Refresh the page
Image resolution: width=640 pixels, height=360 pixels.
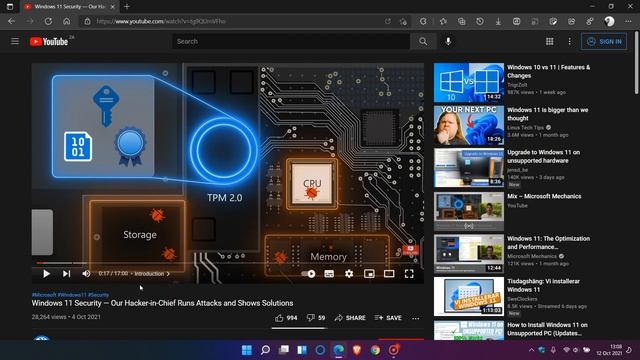pos(48,21)
